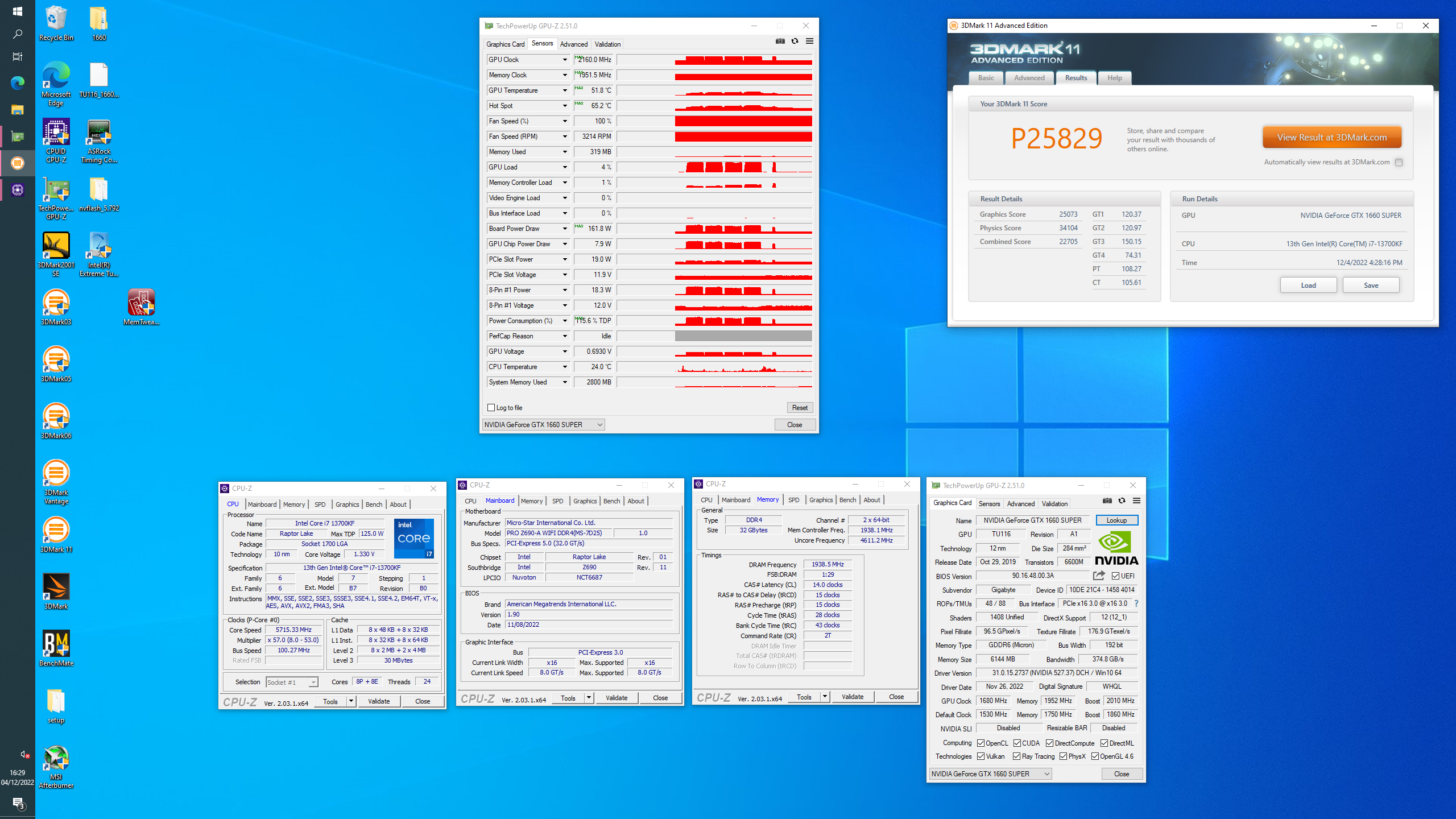Switch to Validation tab in GPU-Z Sensors window
The image size is (1456, 819).
(x=607, y=44)
